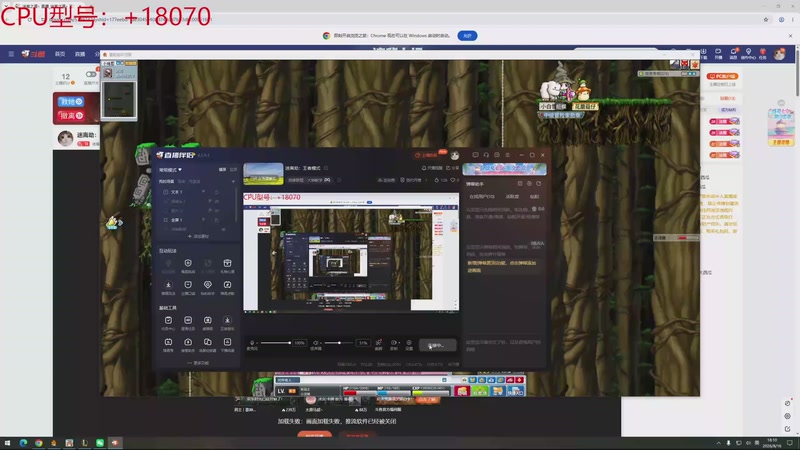Click the avatar in companion title bar
This screenshot has height=450, width=800.
(455, 155)
